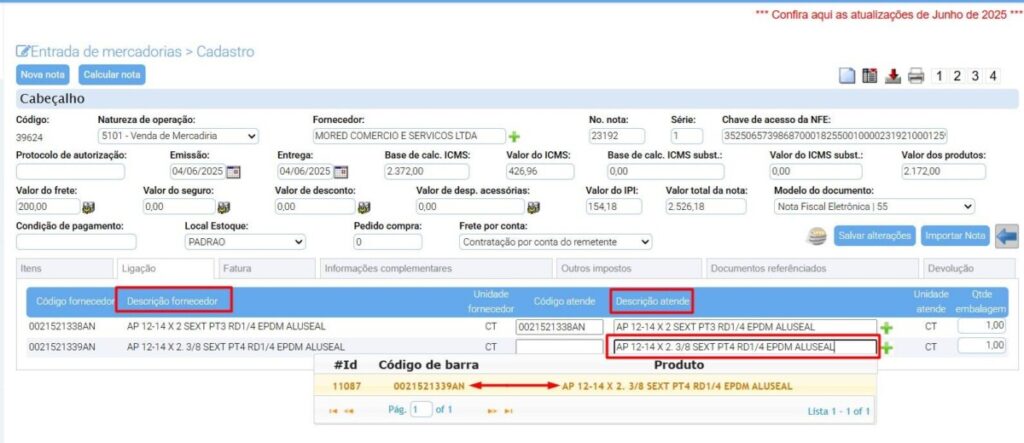
Task: Click the printer icon
Action: coord(915,76)
